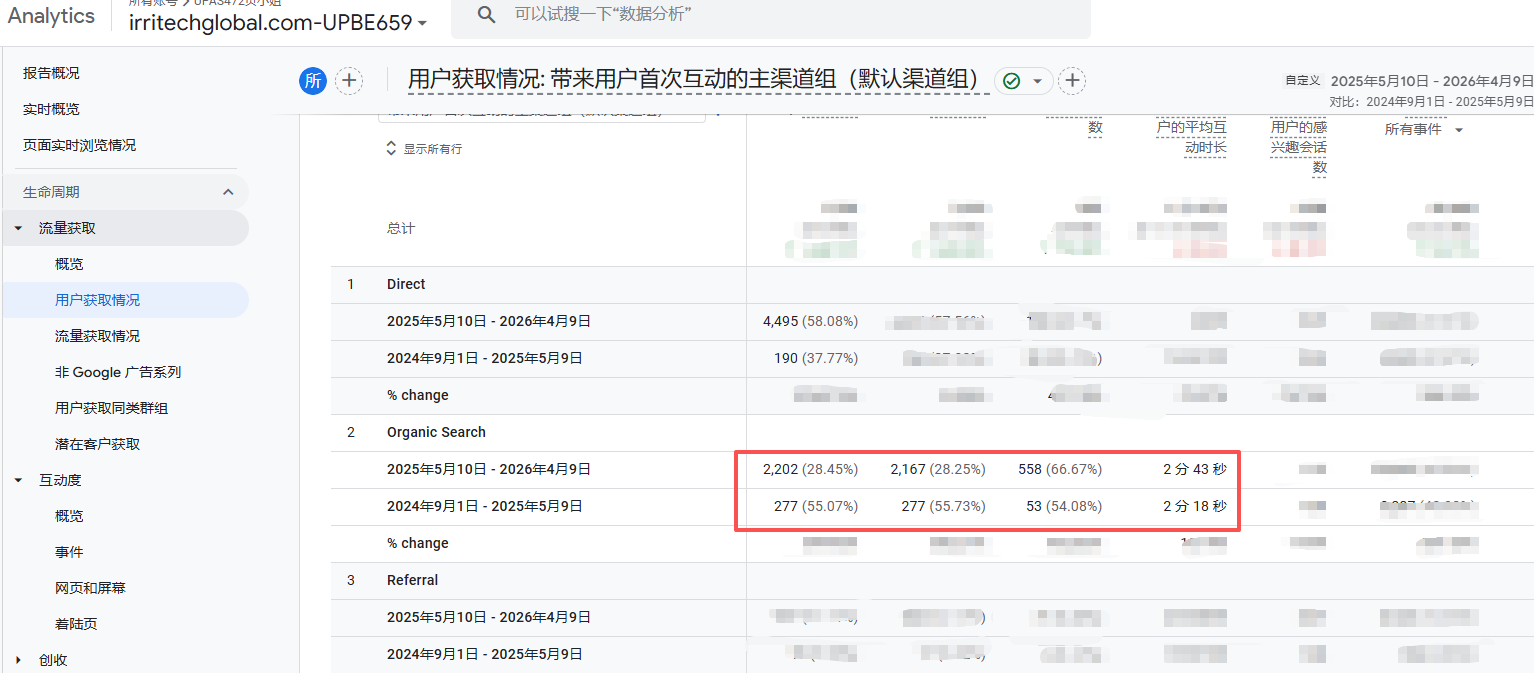
Task: Toggle the 显示所有行 expand icon
Action: pyautogui.click(x=391, y=148)
